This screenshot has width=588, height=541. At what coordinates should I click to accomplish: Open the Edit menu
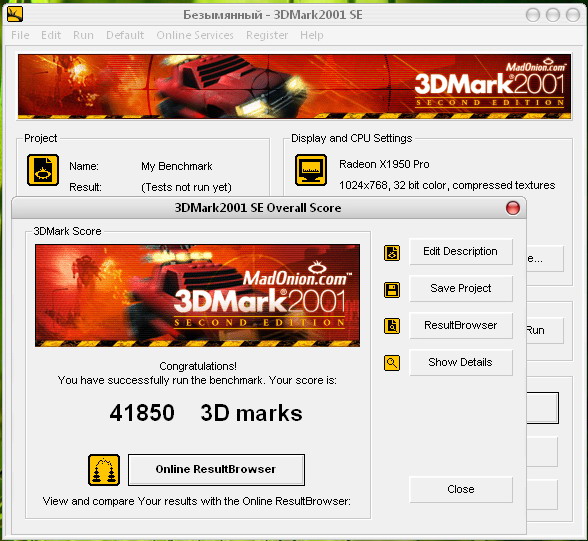[x=51, y=35]
